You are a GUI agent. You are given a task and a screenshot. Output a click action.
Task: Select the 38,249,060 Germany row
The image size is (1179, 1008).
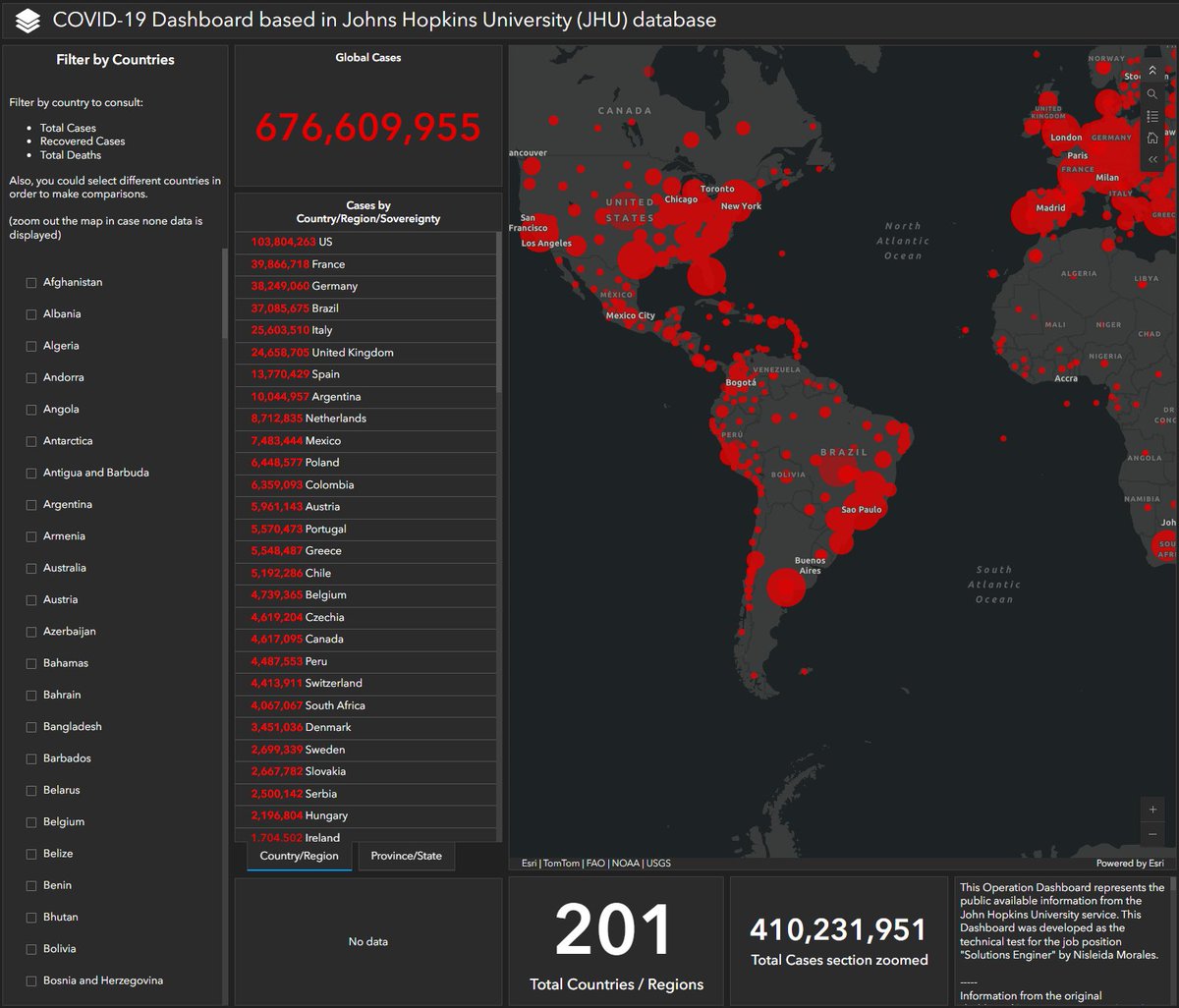pyautogui.click(x=365, y=286)
